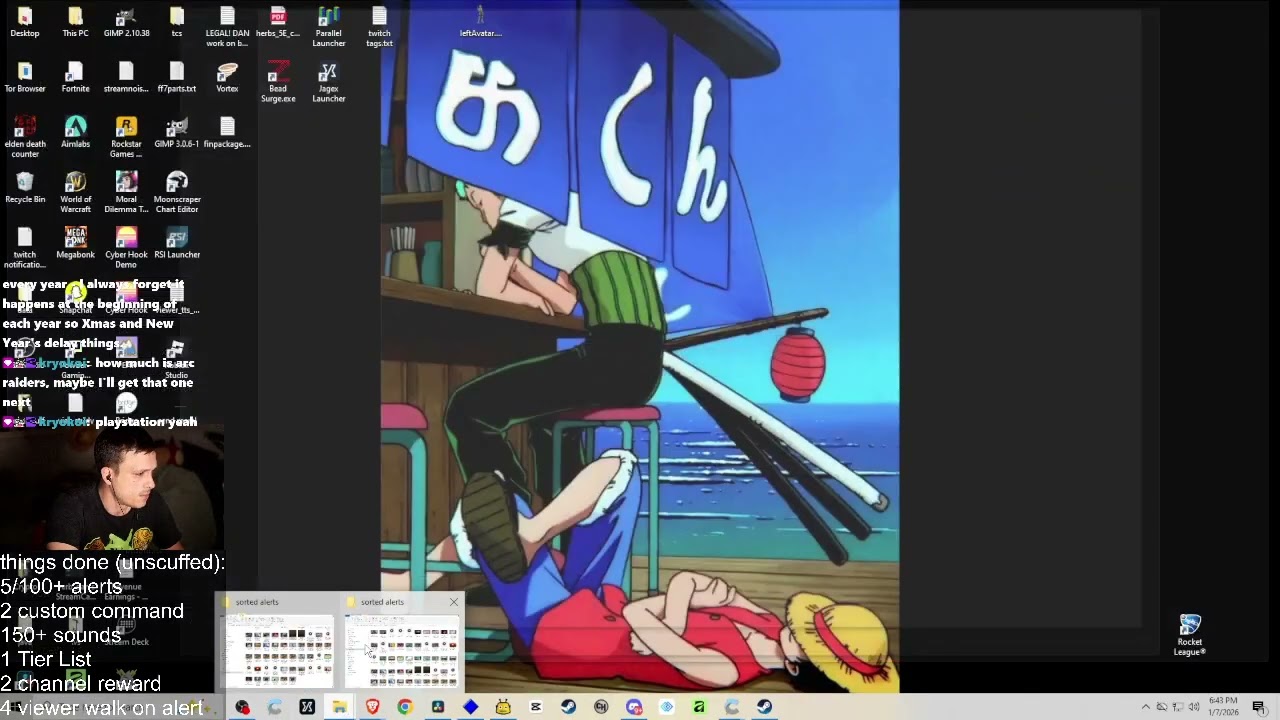Open the Desktop folder icon
Image resolution: width=1280 pixels, height=720 pixels.
(25, 22)
